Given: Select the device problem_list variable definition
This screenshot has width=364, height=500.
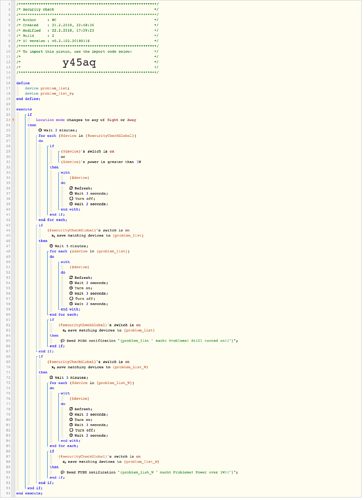Looking at the screenshot, I should tap(47, 88).
